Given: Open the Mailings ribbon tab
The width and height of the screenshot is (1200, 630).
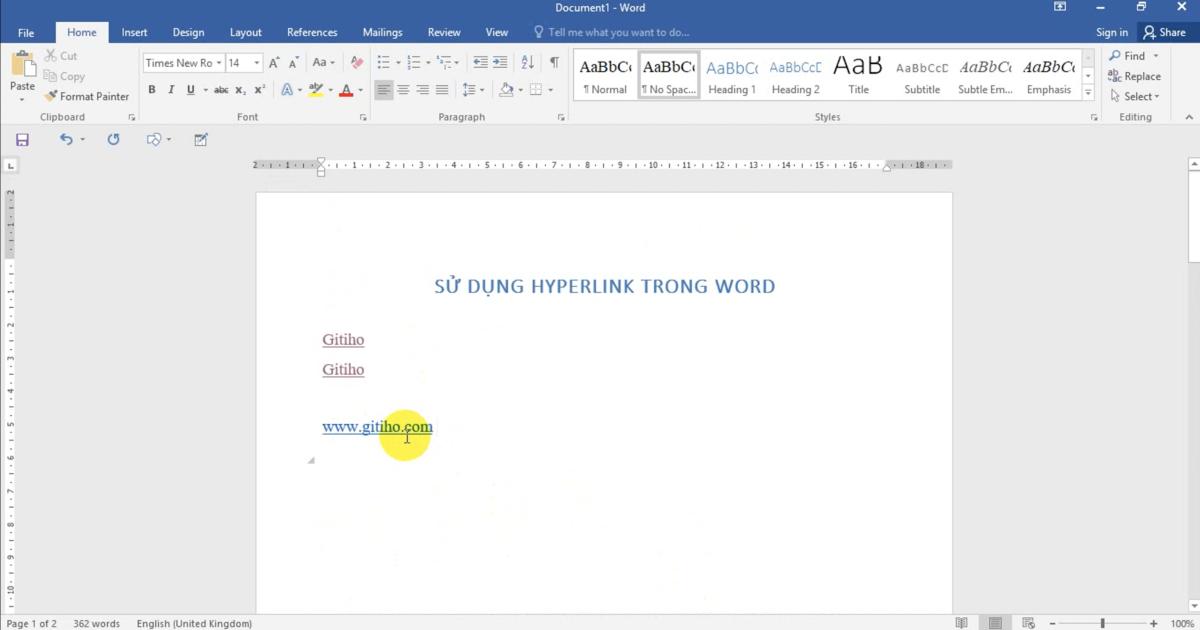Looking at the screenshot, I should (x=382, y=31).
